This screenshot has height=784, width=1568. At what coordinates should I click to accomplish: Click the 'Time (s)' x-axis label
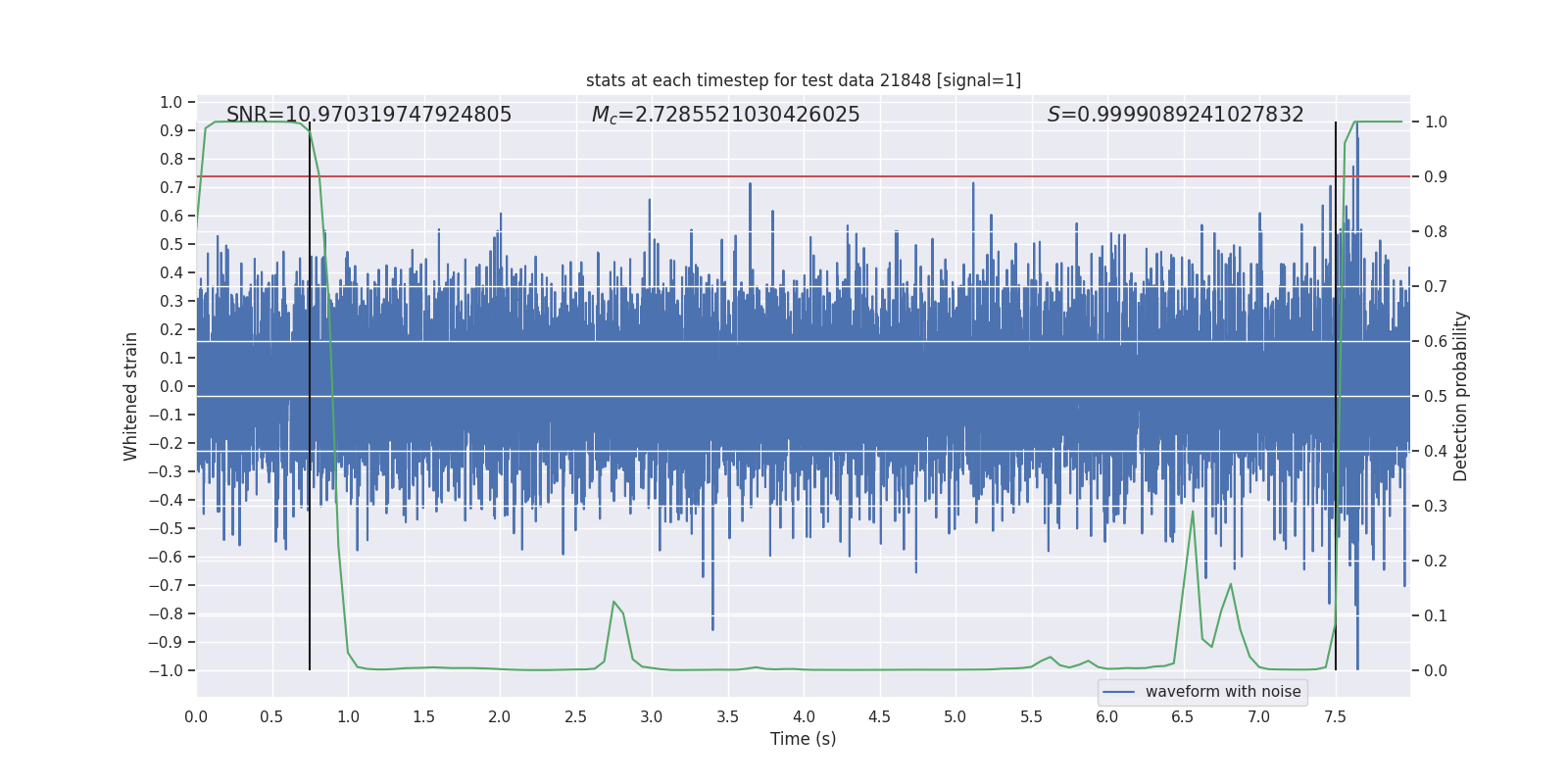click(803, 739)
